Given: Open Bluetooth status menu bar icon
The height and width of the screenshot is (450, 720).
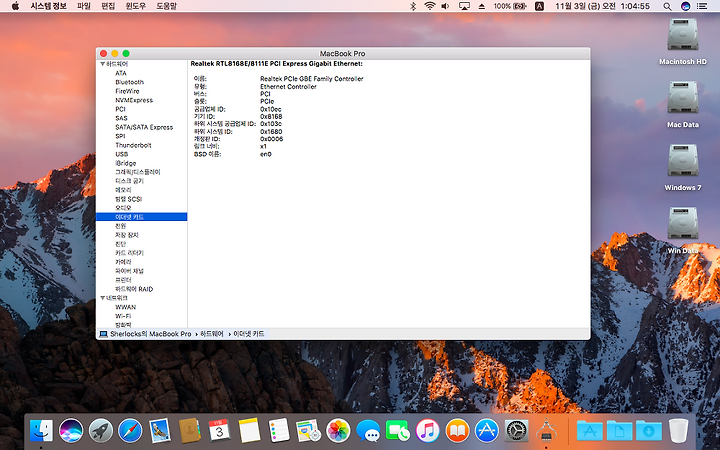Looking at the screenshot, I should (413, 6).
